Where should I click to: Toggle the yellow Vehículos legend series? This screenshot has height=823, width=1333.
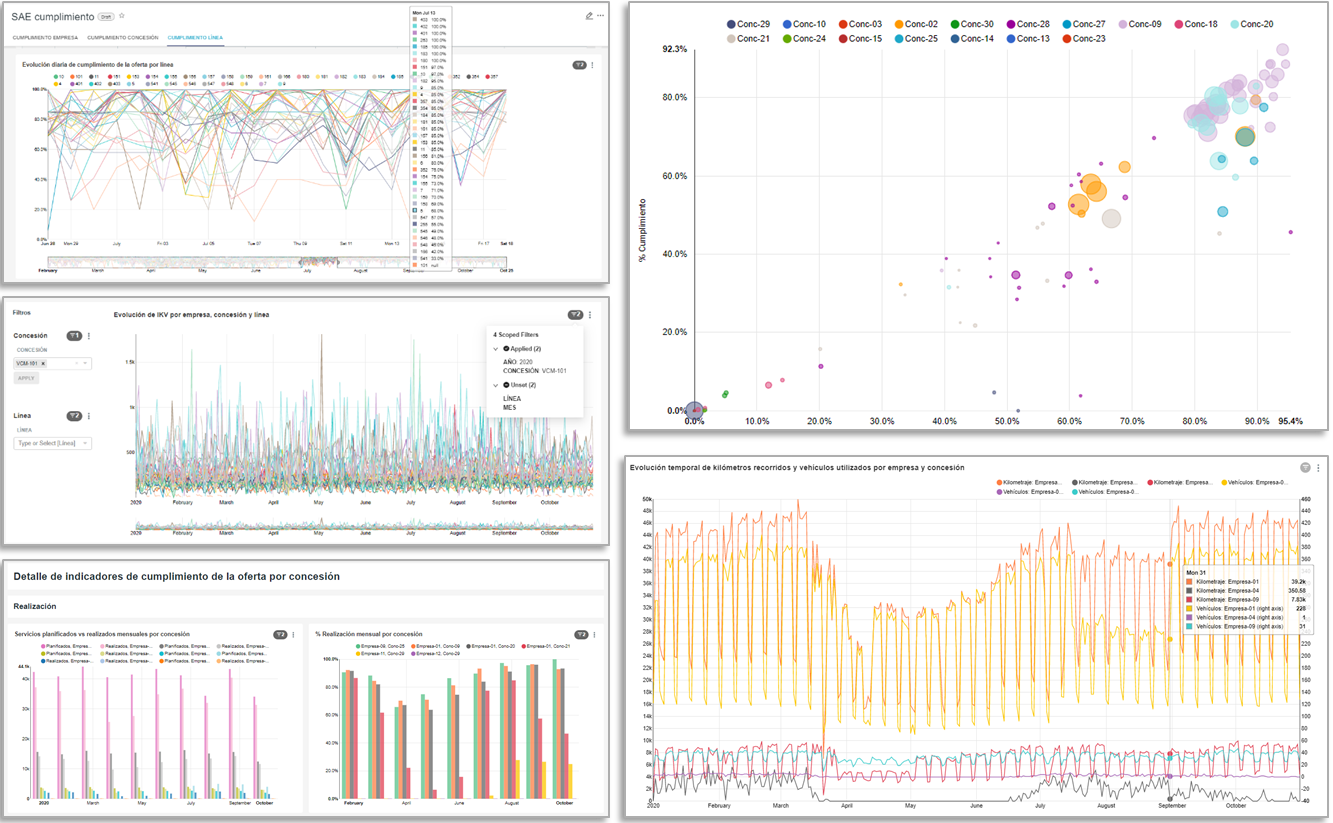(x=1255, y=482)
